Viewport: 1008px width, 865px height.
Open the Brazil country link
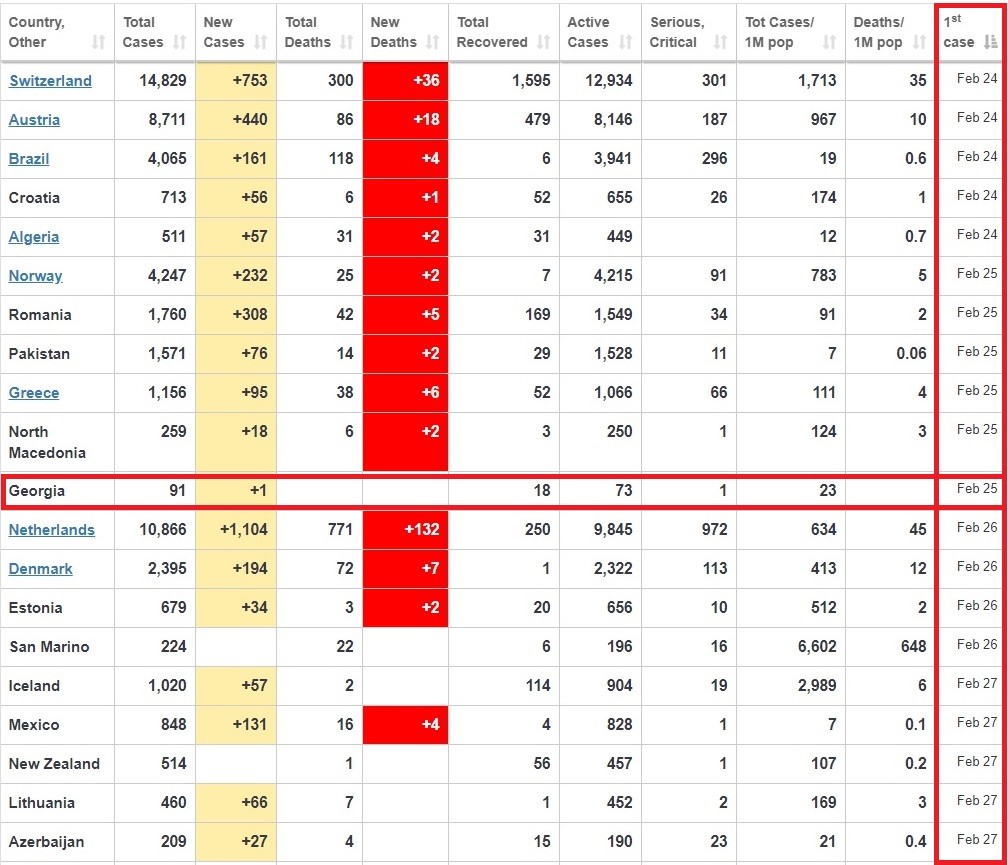(29, 159)
